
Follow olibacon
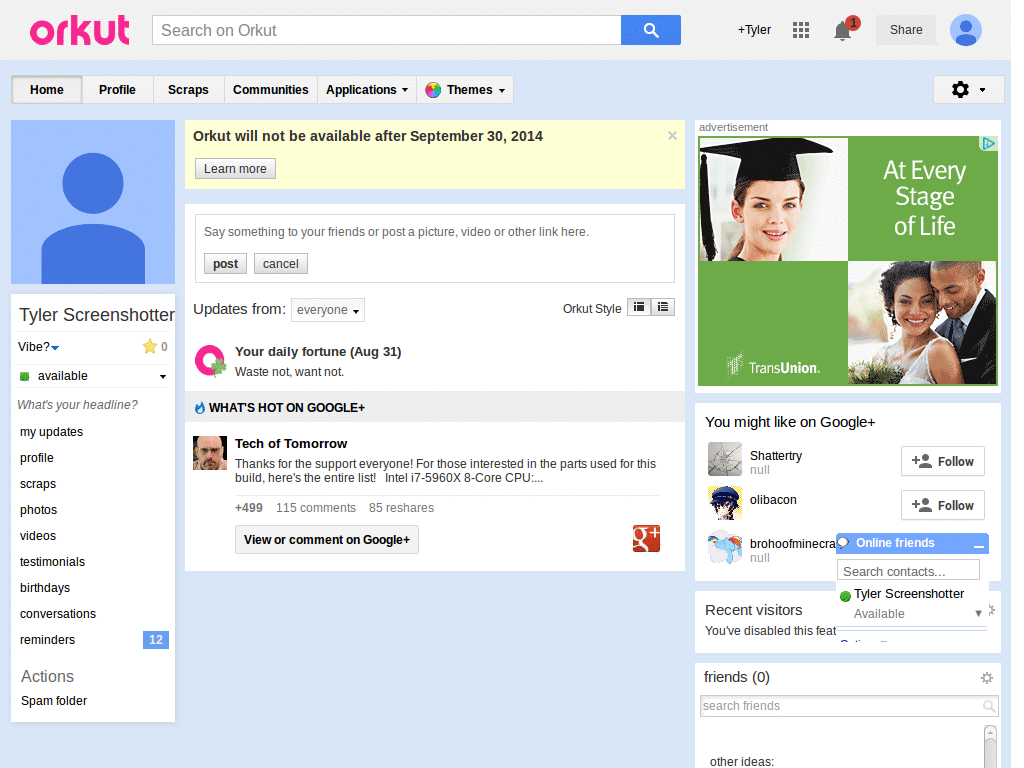point(942,505)
